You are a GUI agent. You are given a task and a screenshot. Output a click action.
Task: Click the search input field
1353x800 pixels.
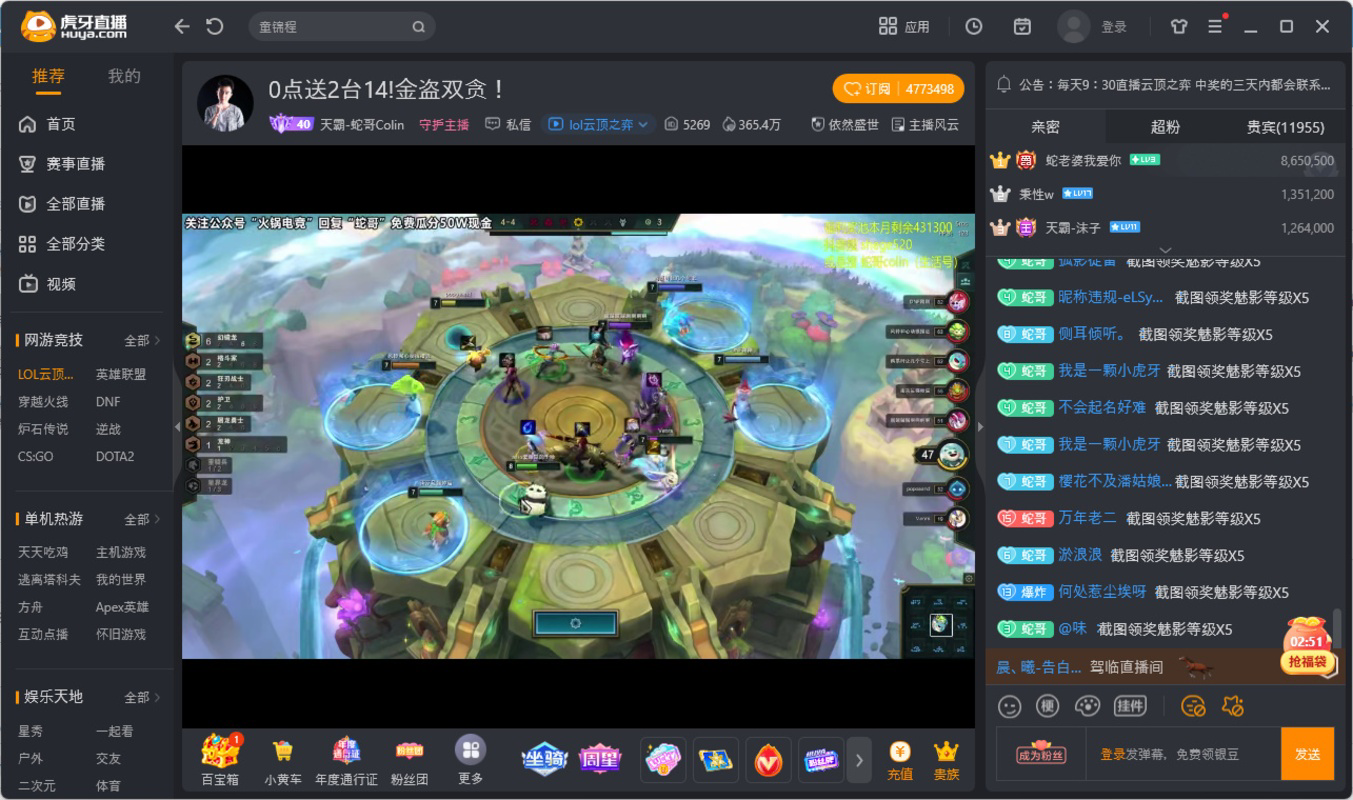(330, 27)
